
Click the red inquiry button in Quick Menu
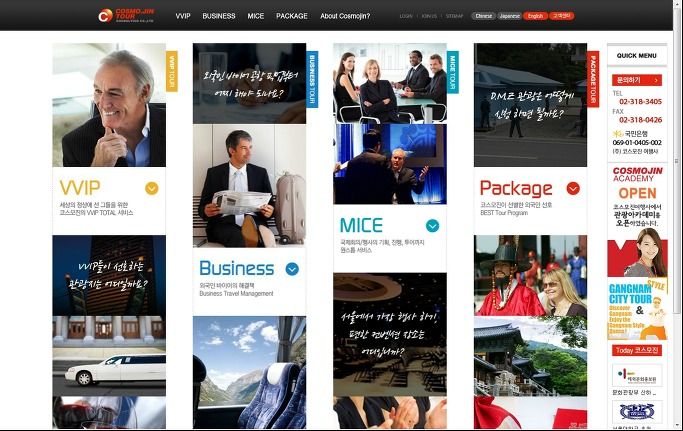coord(637,80)
